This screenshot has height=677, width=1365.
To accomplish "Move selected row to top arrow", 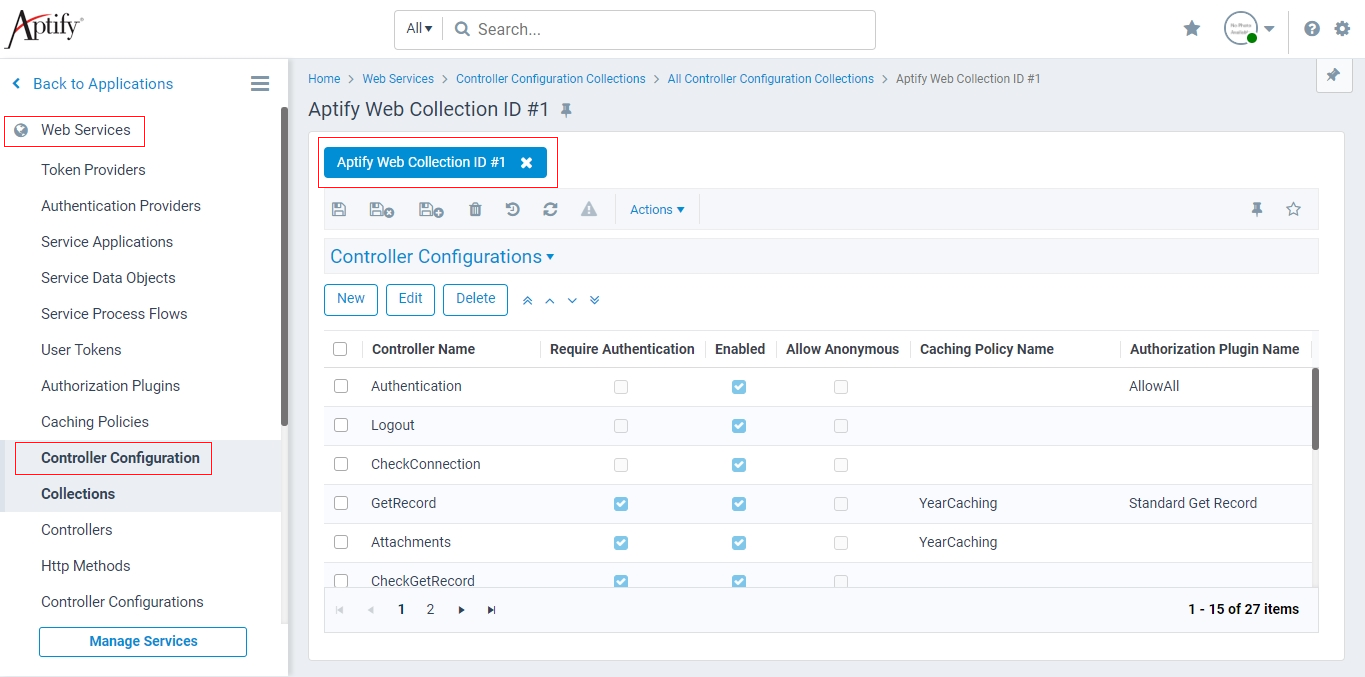I will tap(527, 300).
